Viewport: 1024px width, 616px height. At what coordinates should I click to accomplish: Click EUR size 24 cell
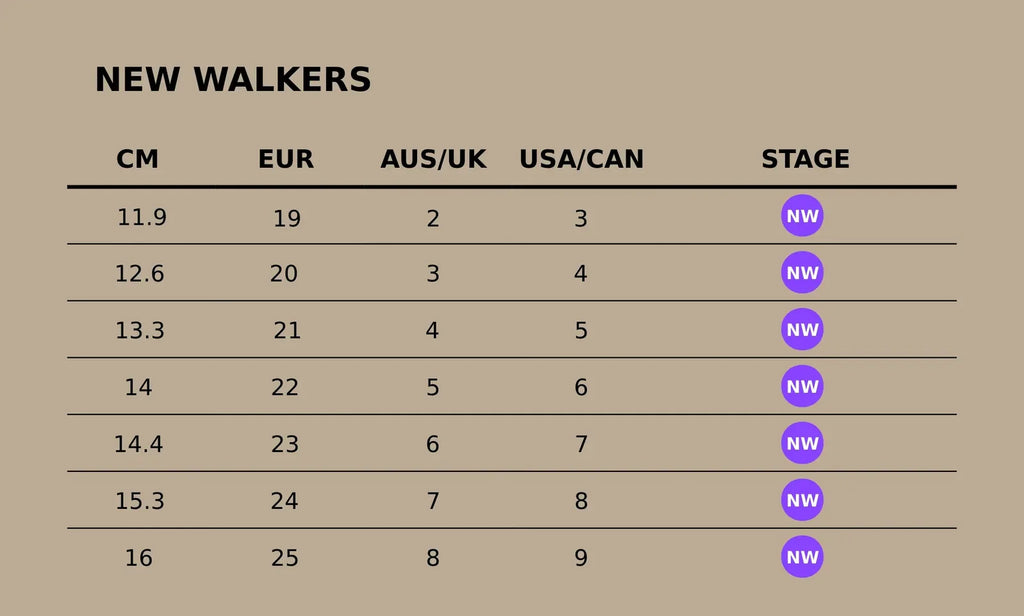pyautogui.click(x=285, y=501)
